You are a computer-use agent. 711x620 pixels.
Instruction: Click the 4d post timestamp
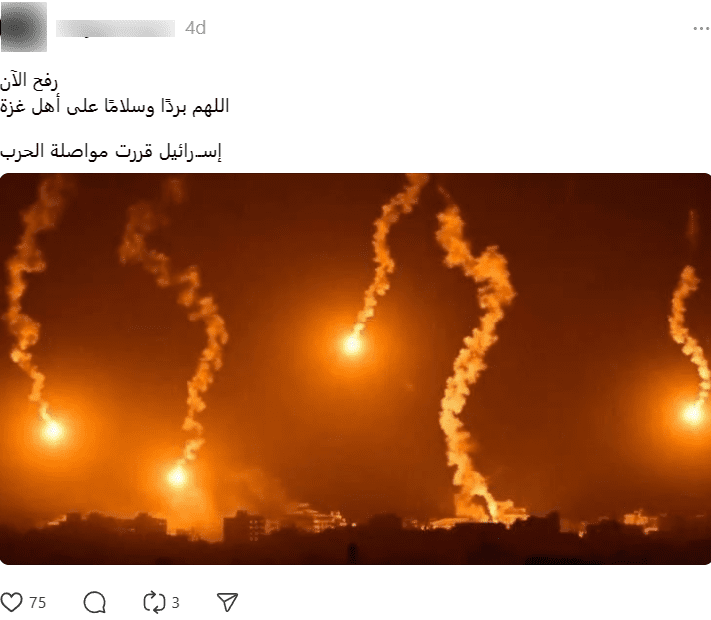point(195,28)
